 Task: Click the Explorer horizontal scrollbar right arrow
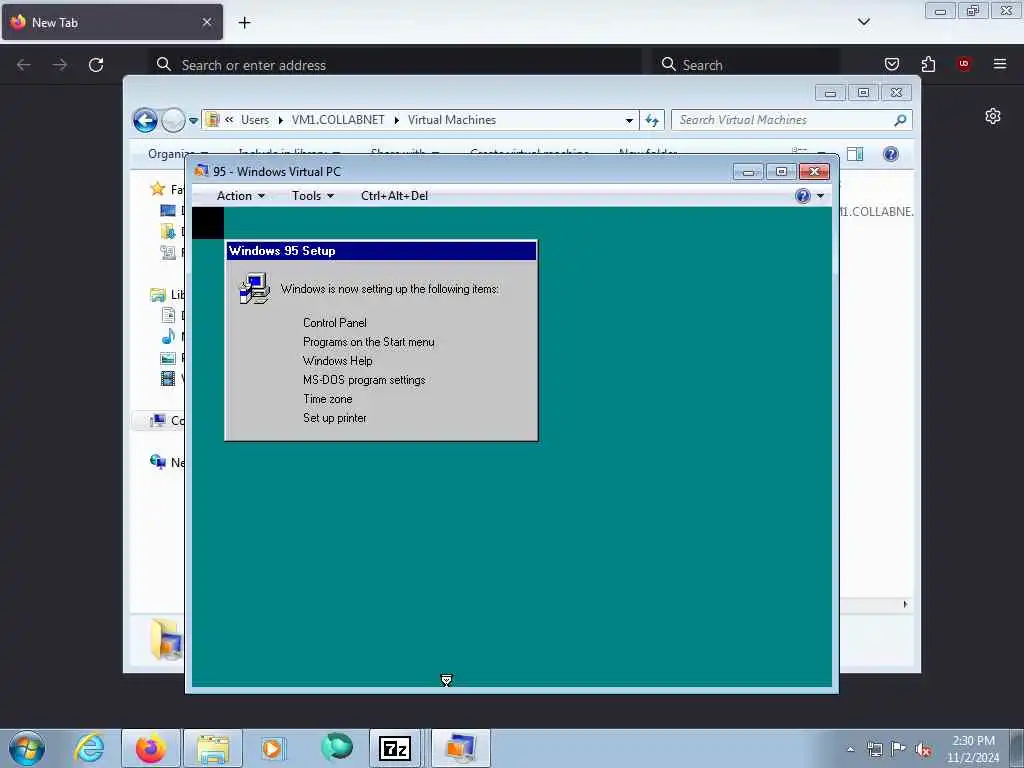905,604
